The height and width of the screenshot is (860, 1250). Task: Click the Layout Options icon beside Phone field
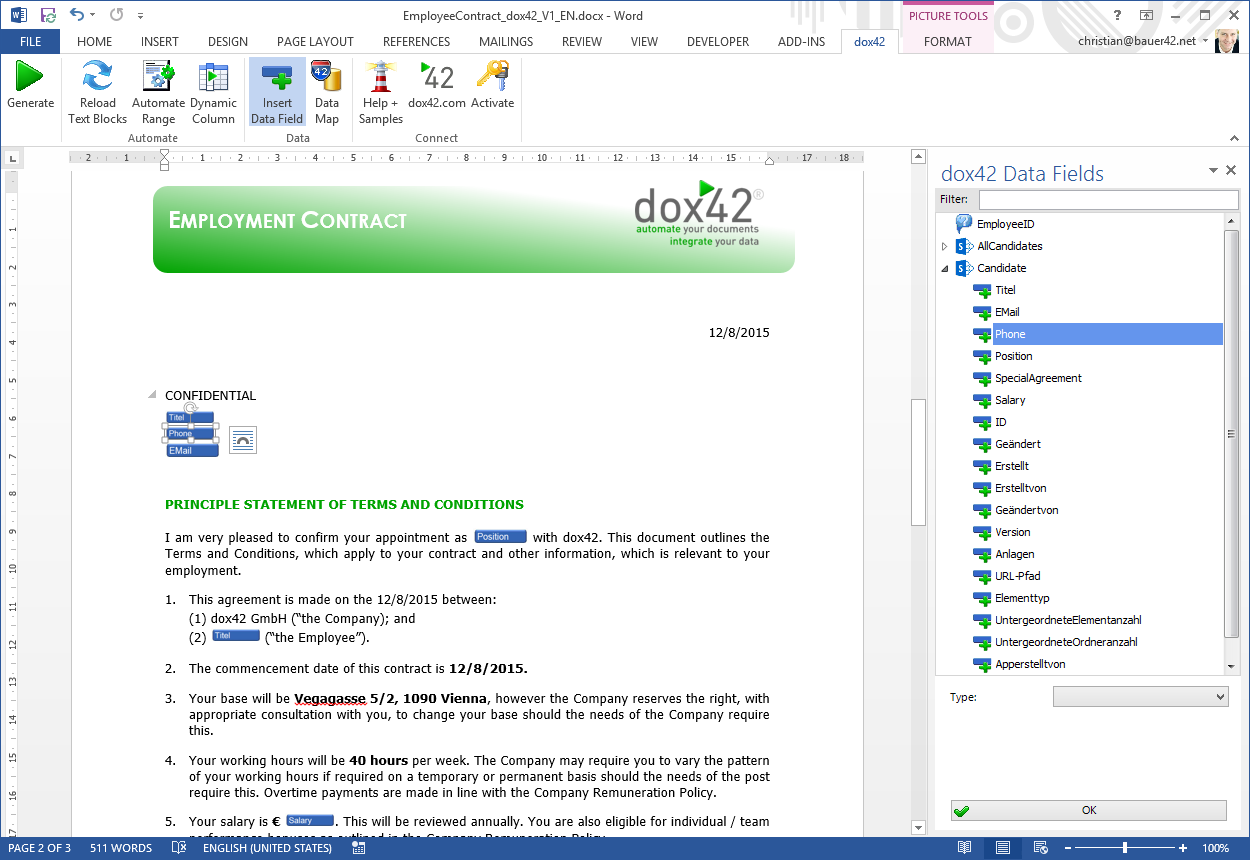[x=243, y=439]
